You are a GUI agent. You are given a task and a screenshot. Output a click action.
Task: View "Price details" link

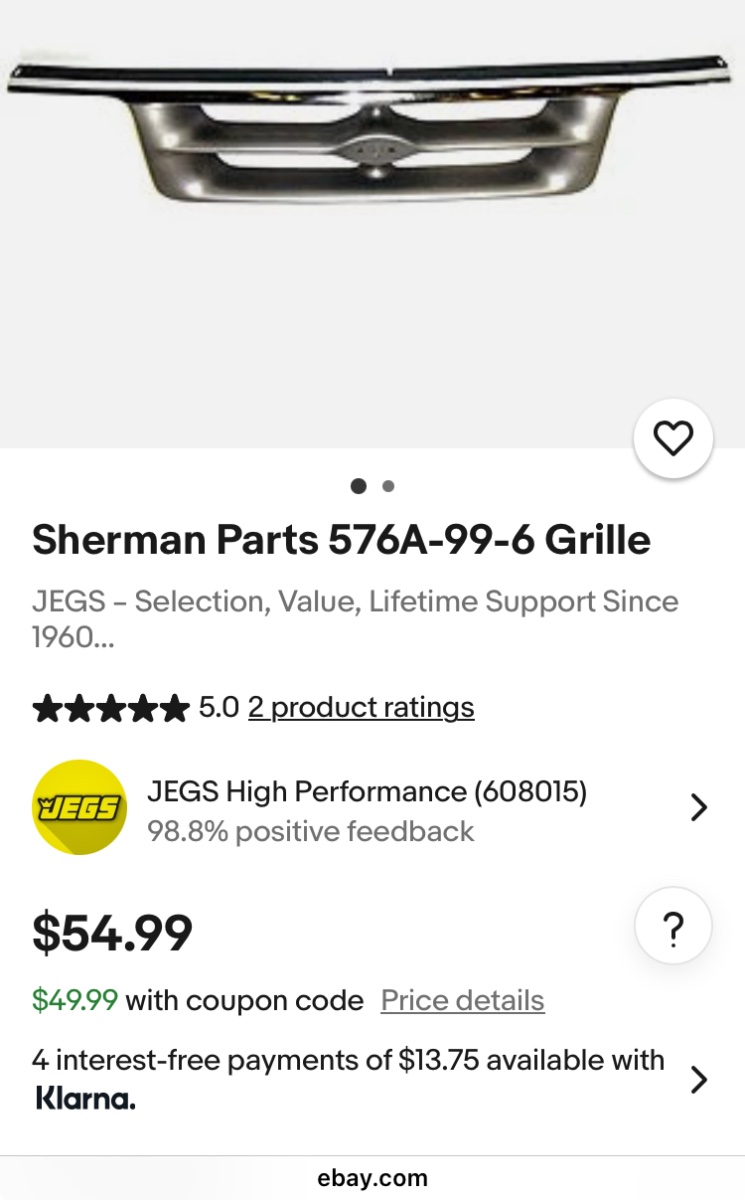462,1001
